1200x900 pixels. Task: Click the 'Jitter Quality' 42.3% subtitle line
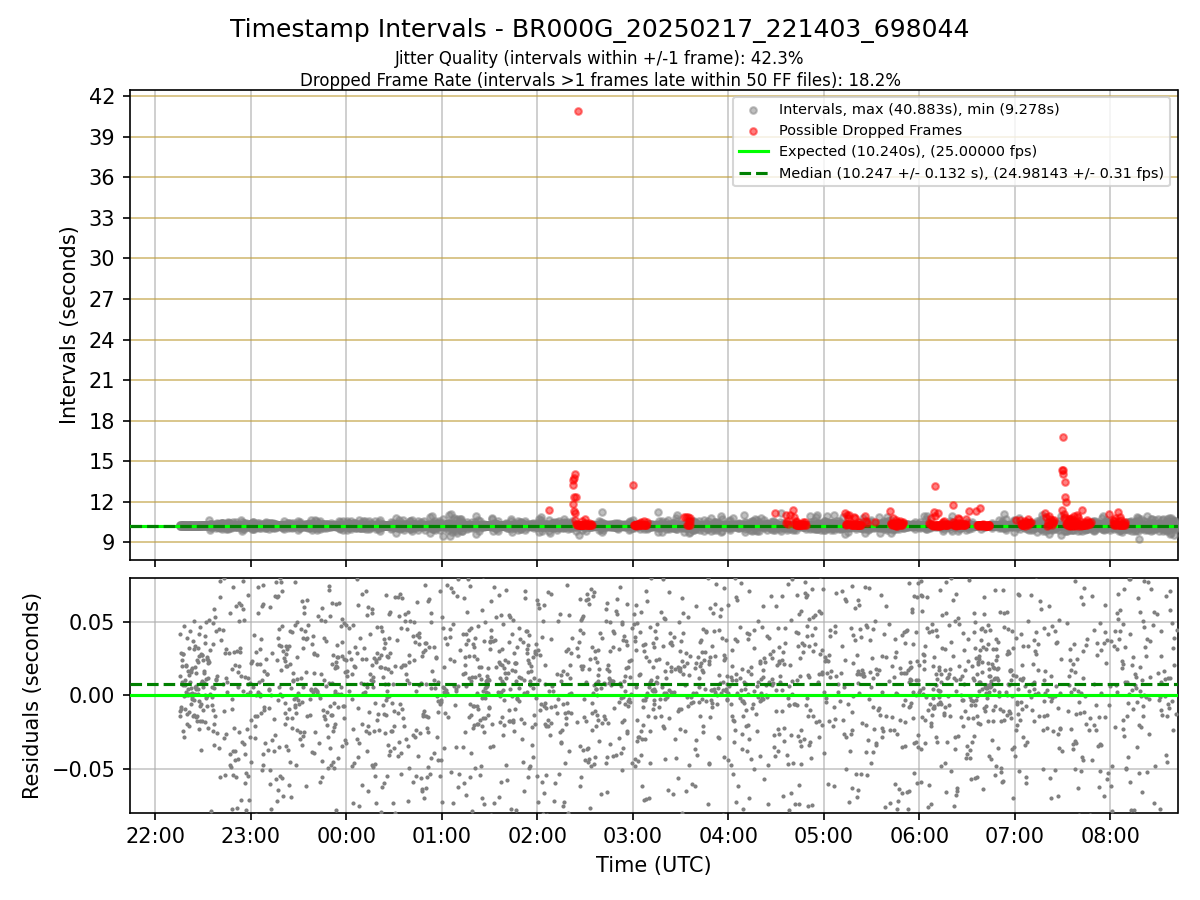click(x=599, y=58)
